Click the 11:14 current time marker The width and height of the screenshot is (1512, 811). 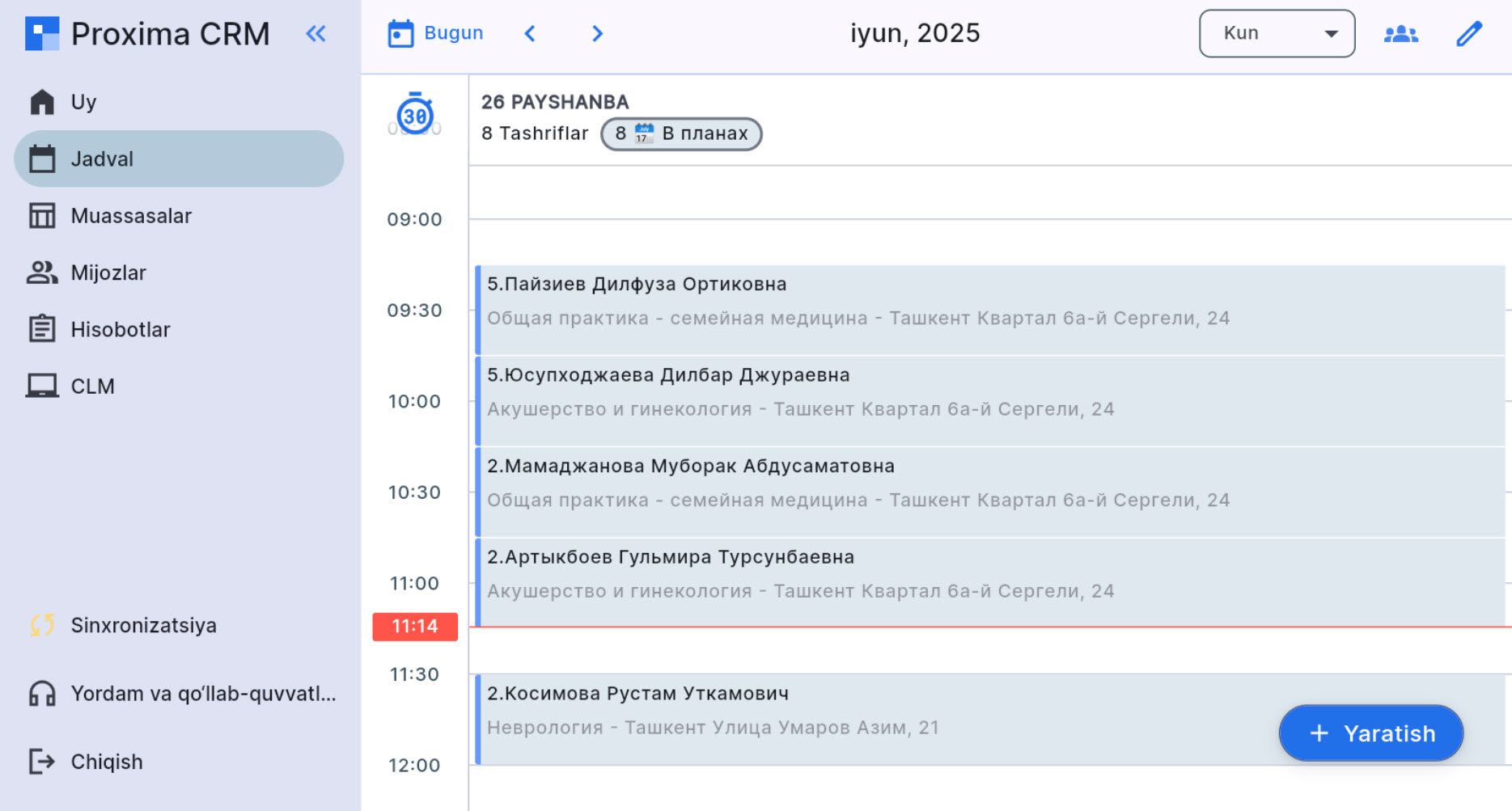coord(415,627)
